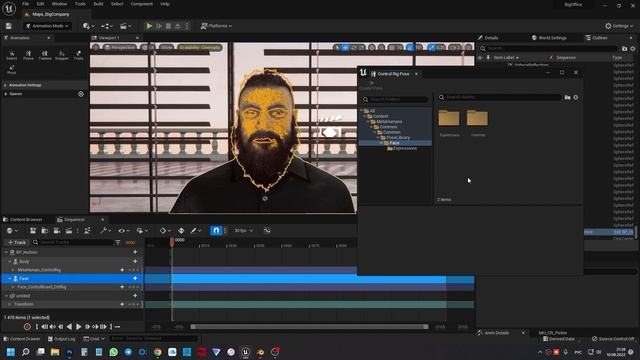Image resolution: width=640 pixels, height=360 pixels.
Task: Select the Pivot tool in Animation panel
Action: tap(11, 69)
